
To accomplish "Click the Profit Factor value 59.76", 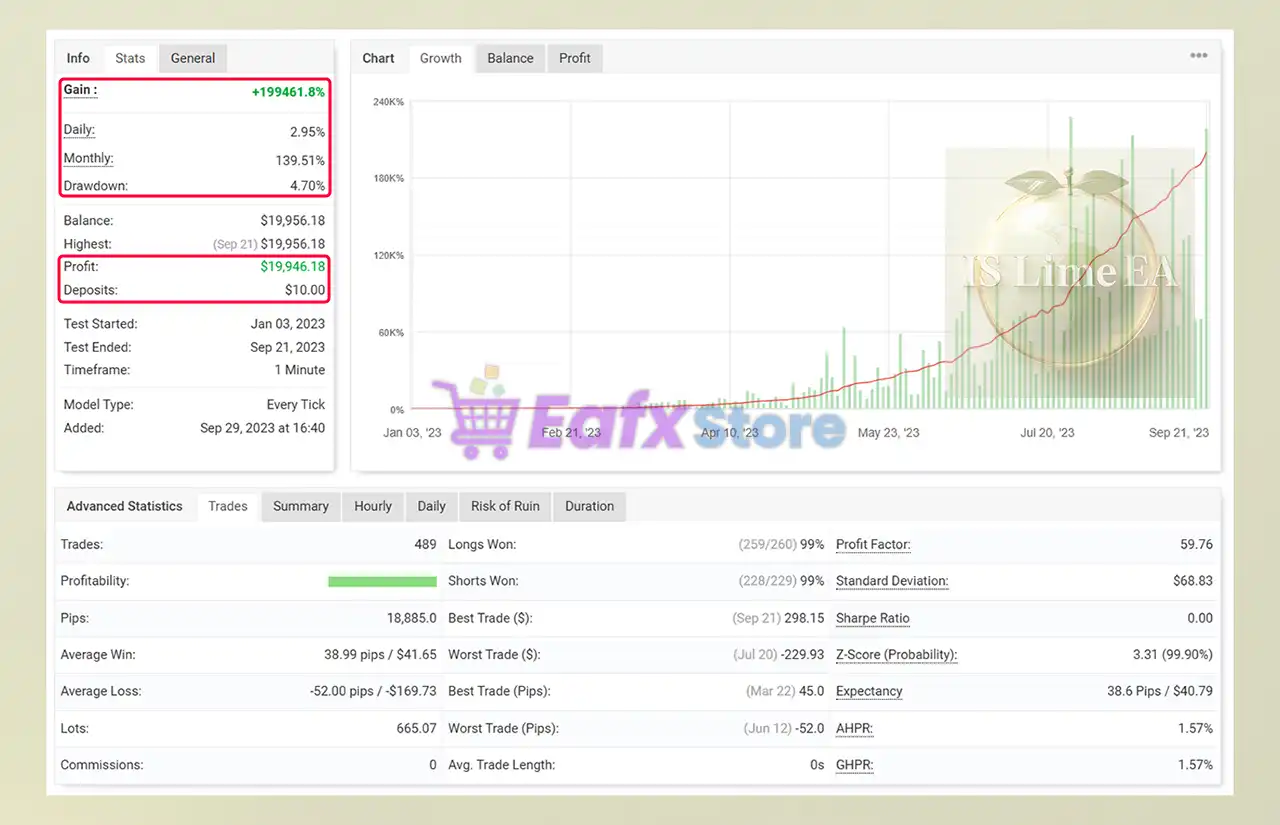I will click(1196, 545).
